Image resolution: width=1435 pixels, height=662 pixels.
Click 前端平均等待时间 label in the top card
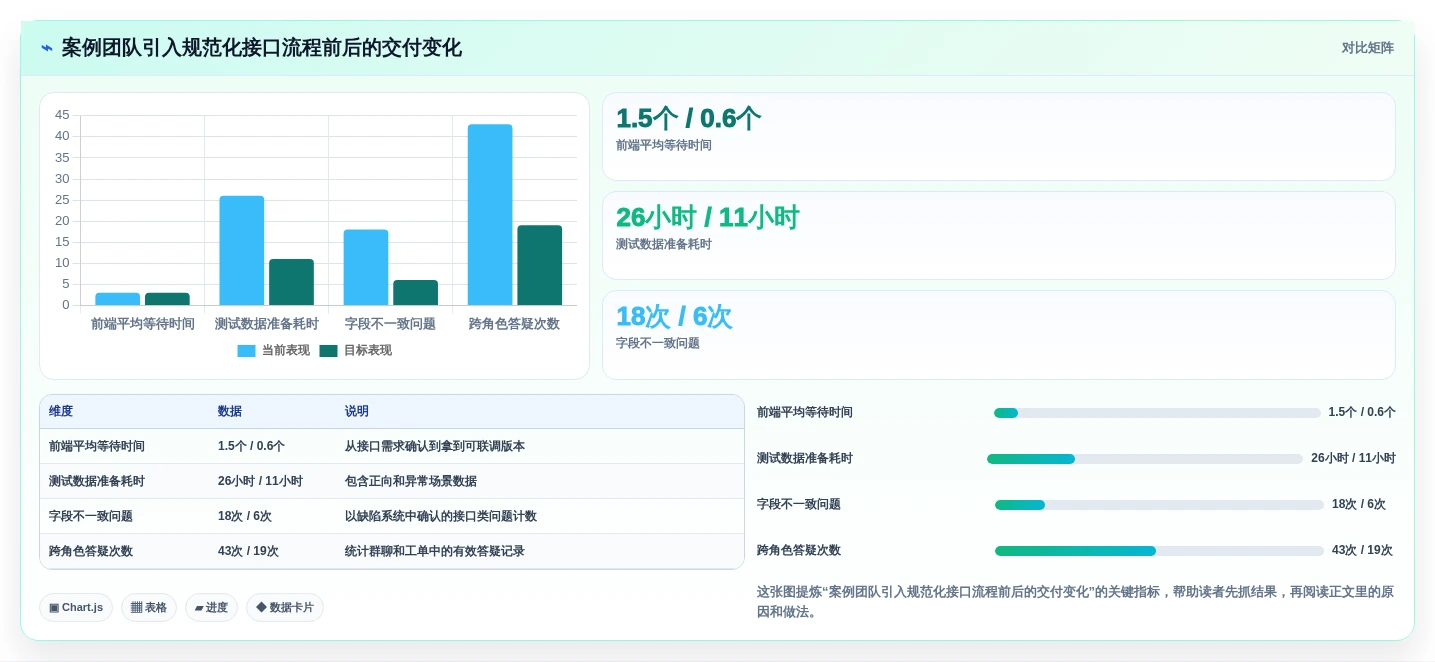click(x=664, y=145)
